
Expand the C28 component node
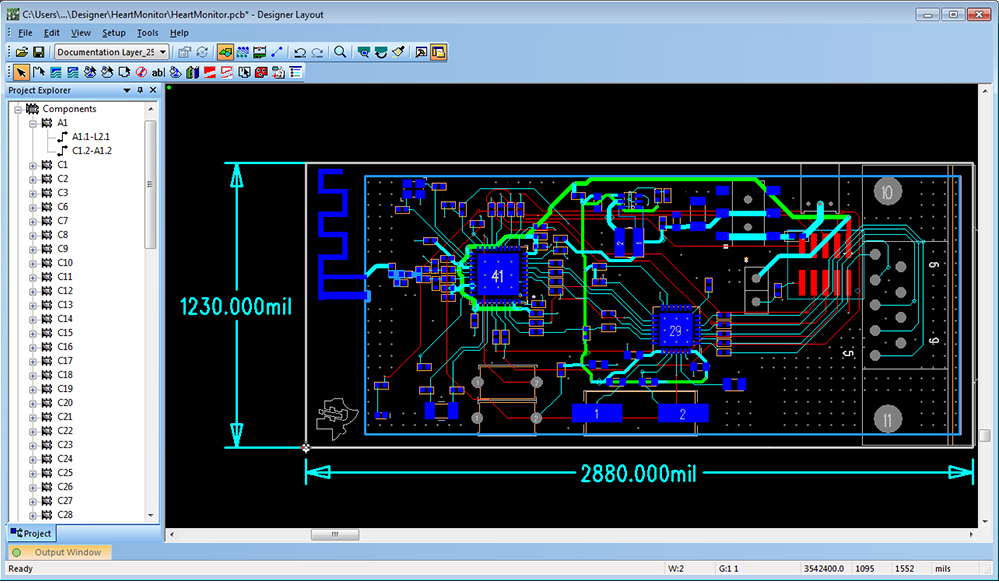pos(32,516)
